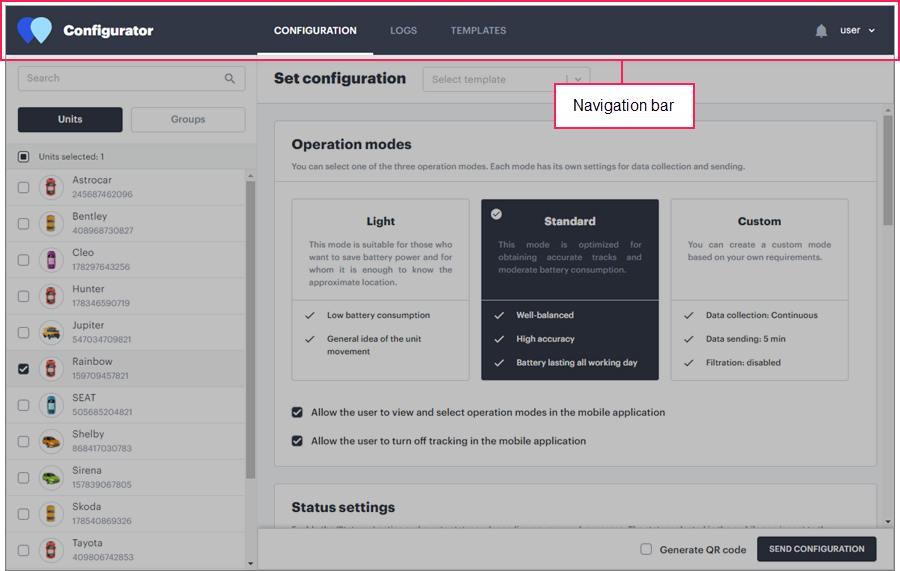
Task: Toggle the Units selected master checkbox
Action: click(24, 157)
